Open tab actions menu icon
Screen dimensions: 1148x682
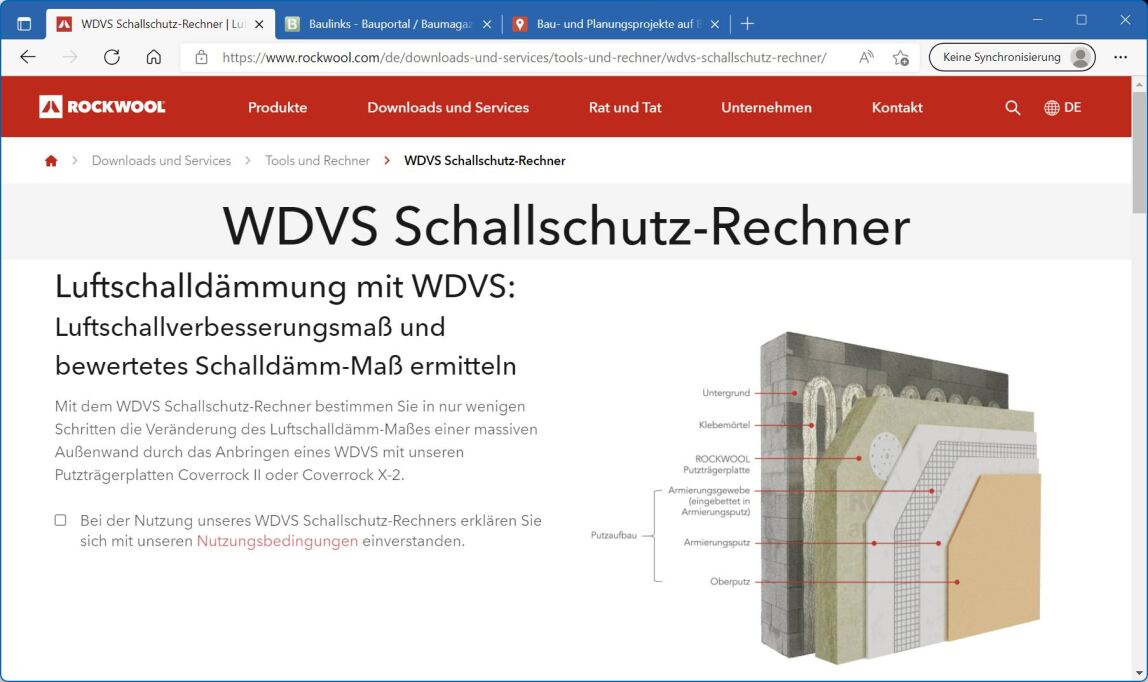coord(24,23)
